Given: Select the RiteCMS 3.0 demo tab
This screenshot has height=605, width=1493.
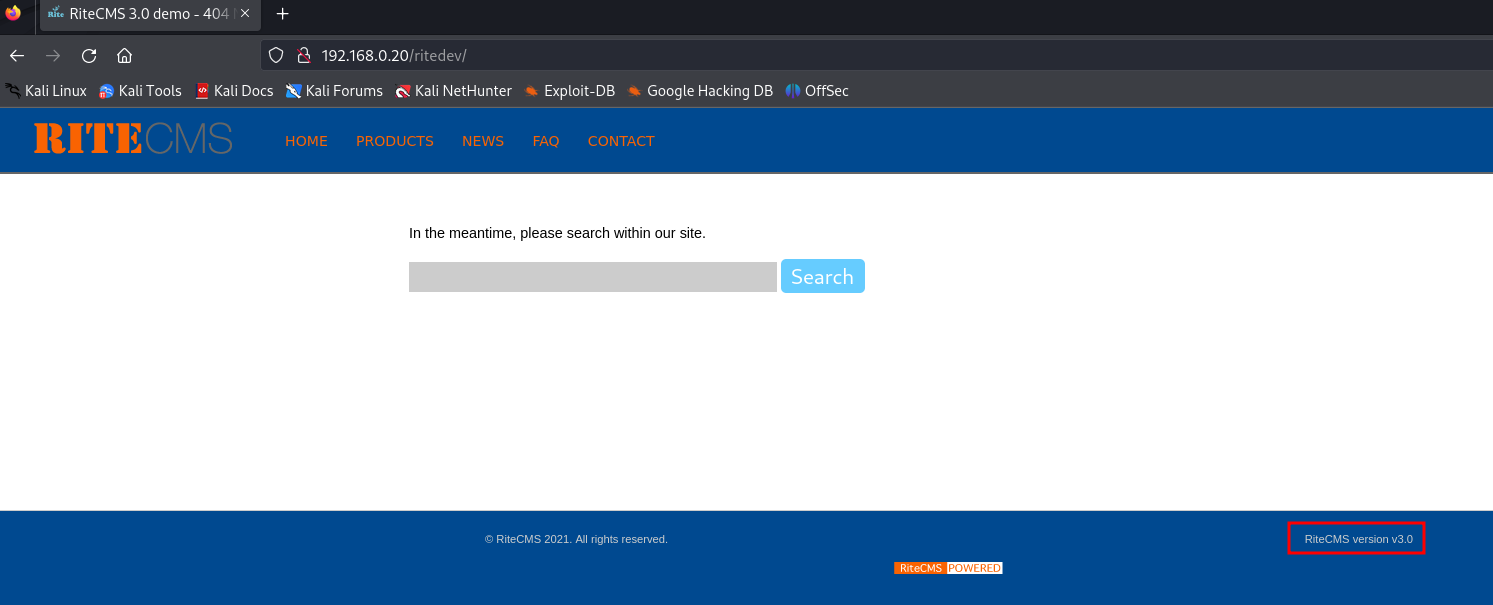Looking at the screenshot, I should click(150, 14).
